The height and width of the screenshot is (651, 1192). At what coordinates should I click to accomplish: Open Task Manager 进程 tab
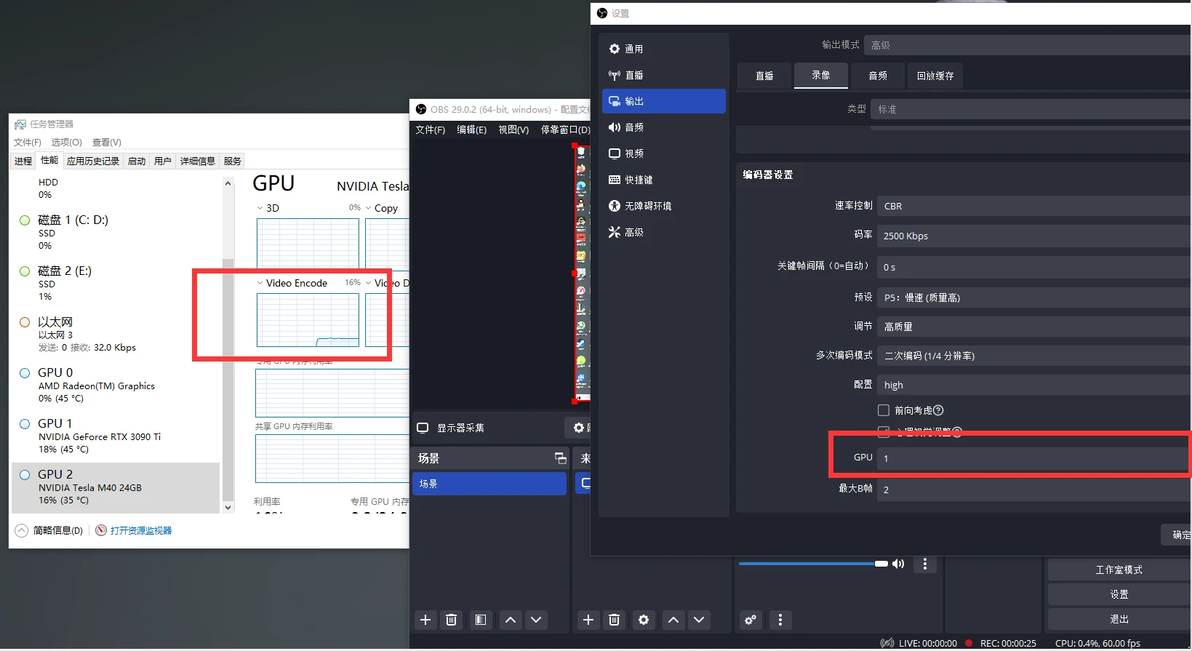click(x=23, y=161)
